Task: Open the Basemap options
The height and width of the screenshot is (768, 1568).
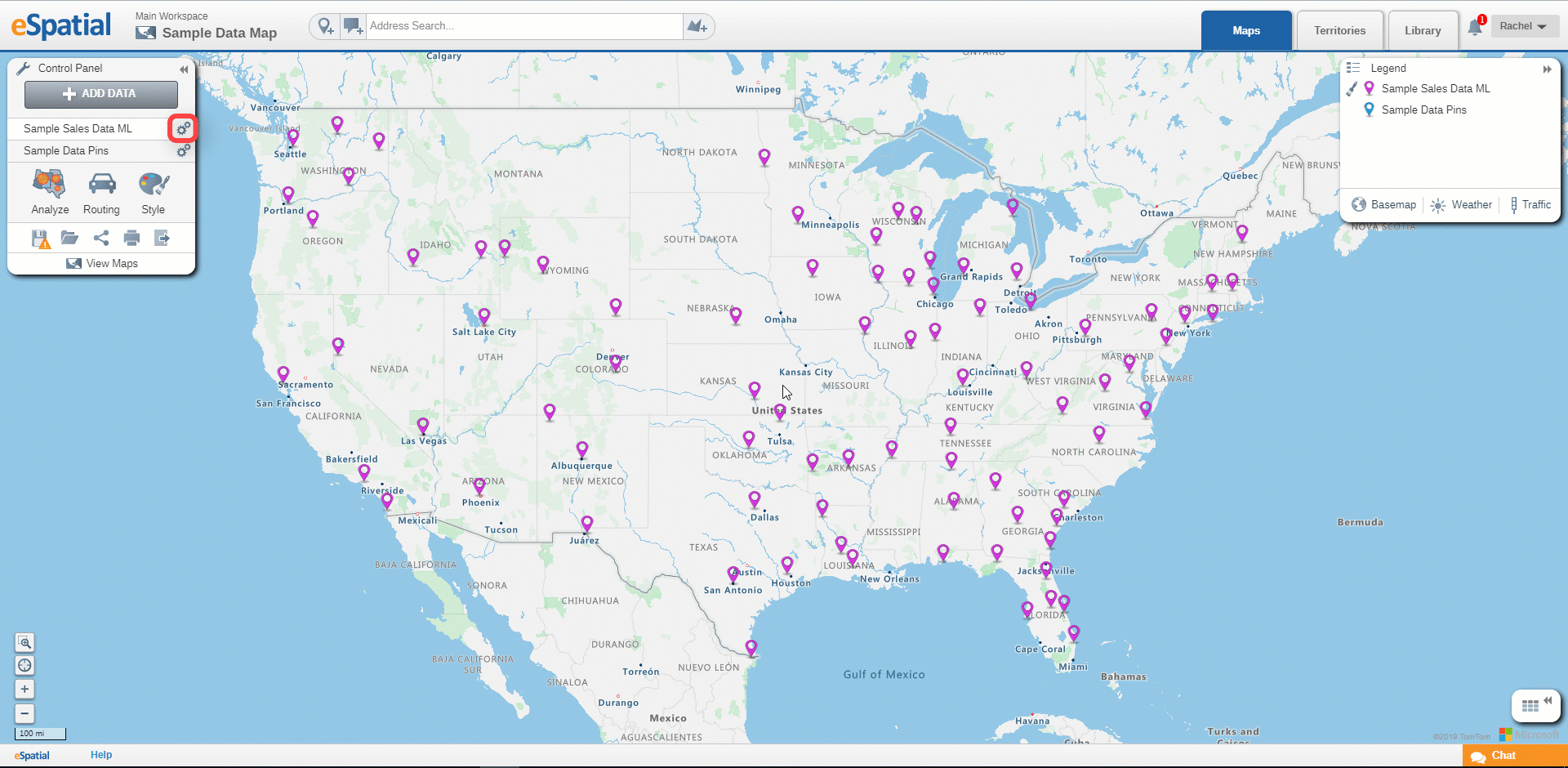Action: pyautogui.click(x=1383, y=204)
